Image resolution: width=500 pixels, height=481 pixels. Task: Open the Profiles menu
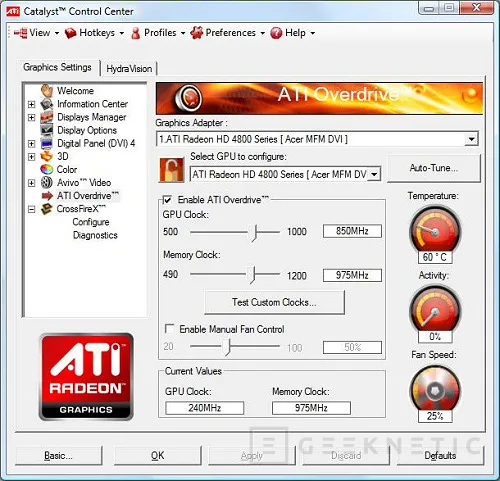click(159, 33)
